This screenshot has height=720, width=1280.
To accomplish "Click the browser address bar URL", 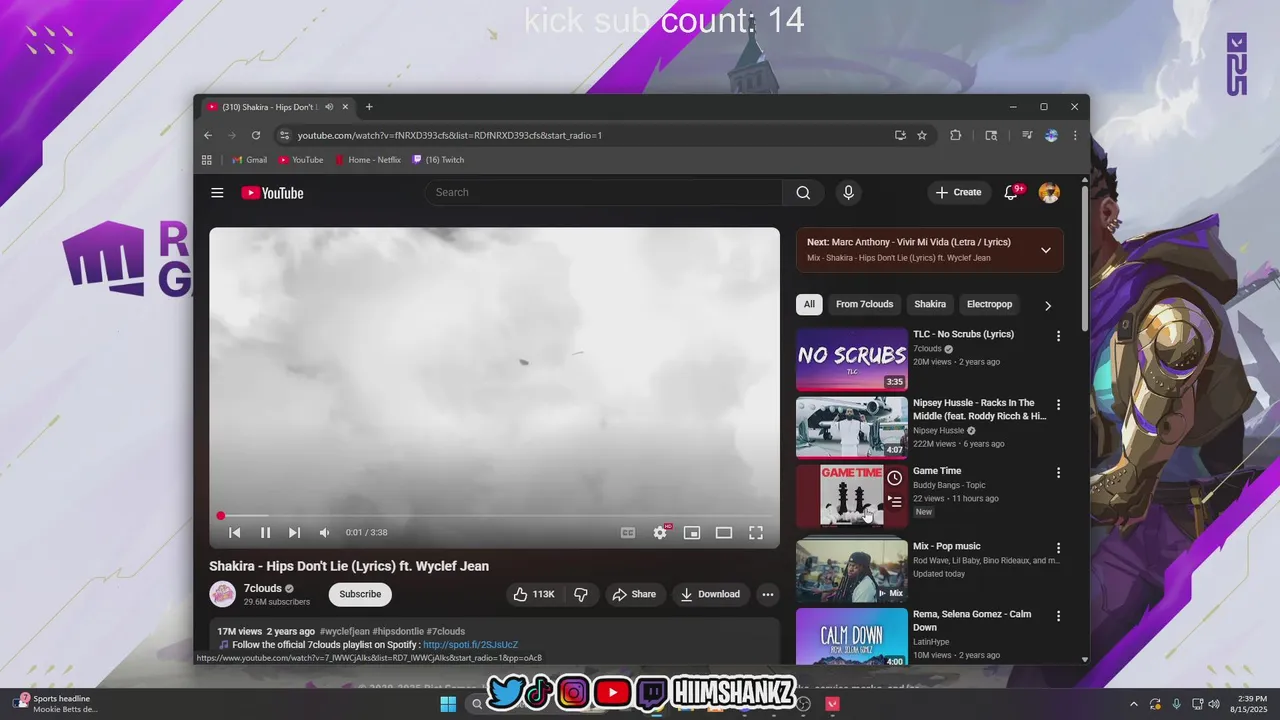I will (x=450, y=135).
